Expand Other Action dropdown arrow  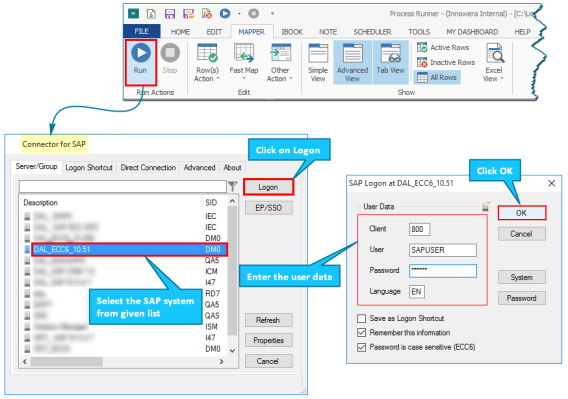[291, 79]
